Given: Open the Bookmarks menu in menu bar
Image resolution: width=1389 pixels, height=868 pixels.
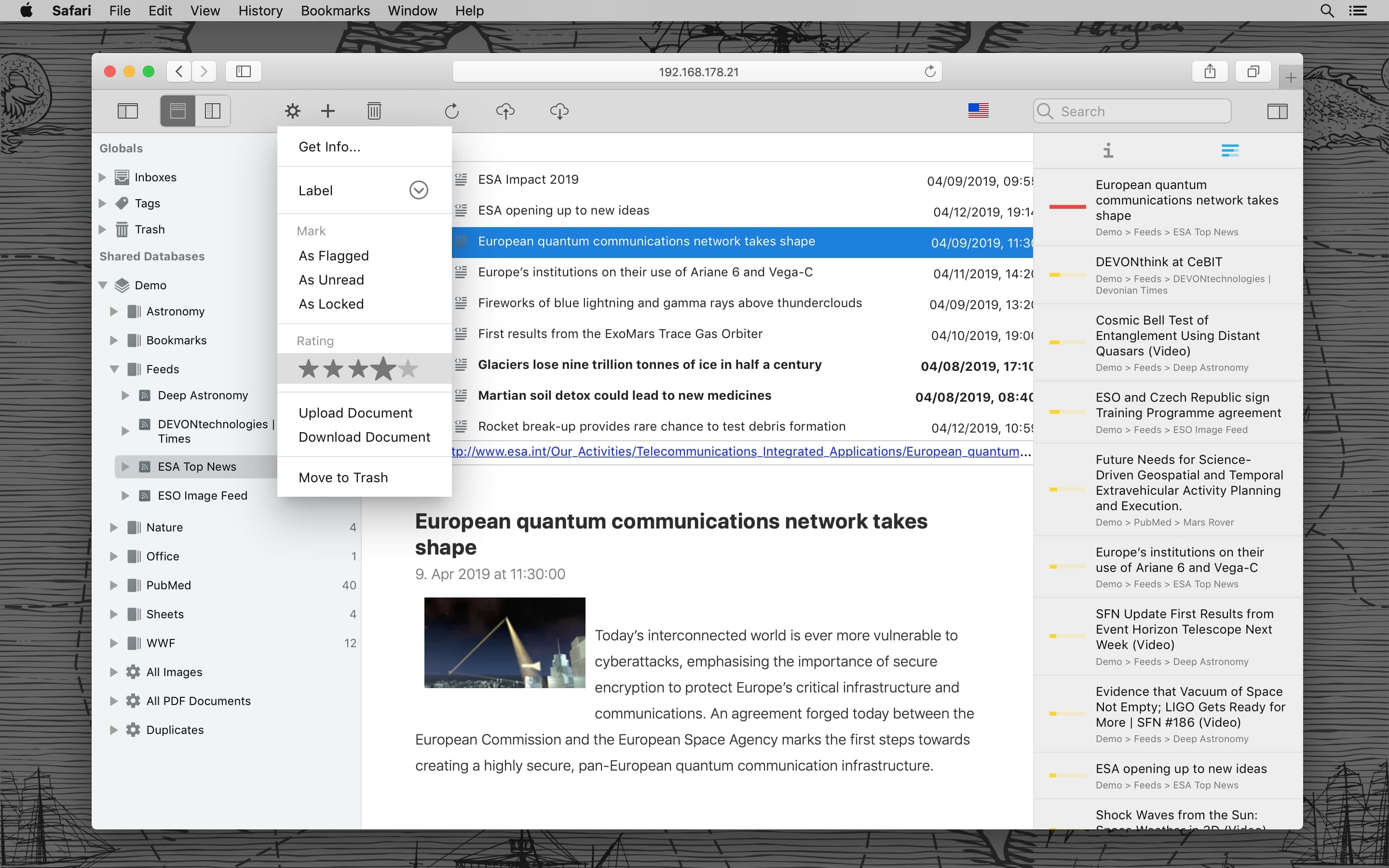Looking at the screenshot, I should click(335, 10).
